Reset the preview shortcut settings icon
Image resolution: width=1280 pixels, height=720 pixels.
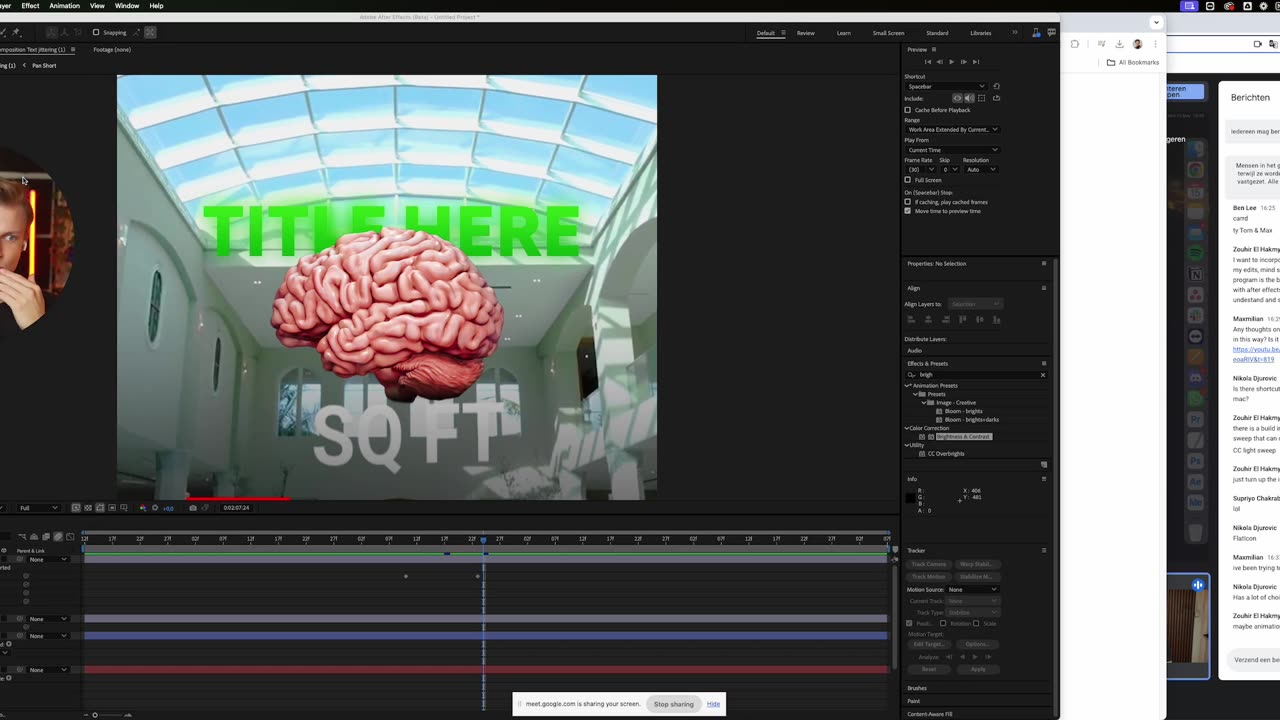pyautogui.click(x=996, y=86)
